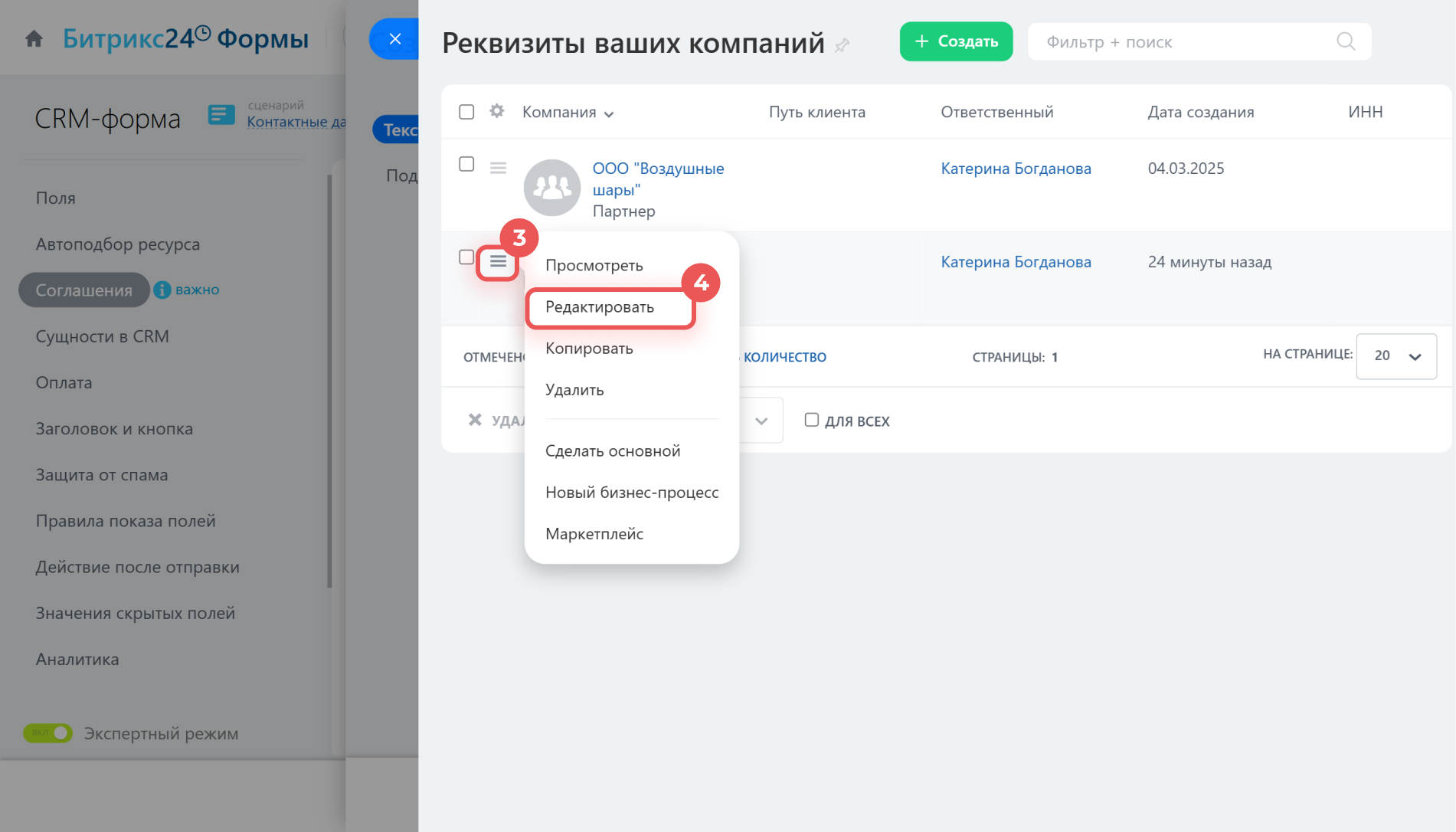Click the search magnifier icon

pyautogui.click(x=1346, y=41)
